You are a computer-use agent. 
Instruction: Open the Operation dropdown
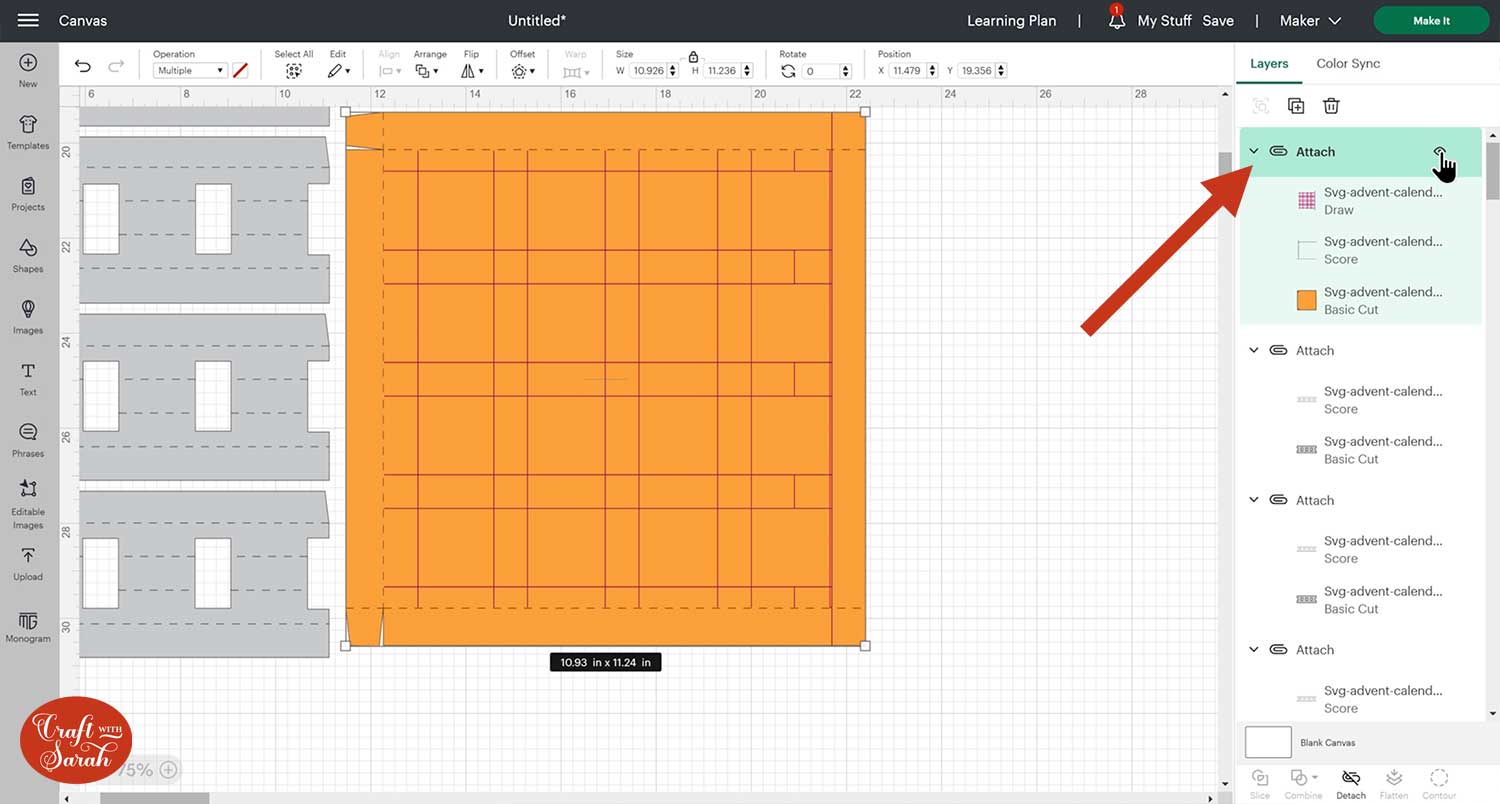(190, 71)
